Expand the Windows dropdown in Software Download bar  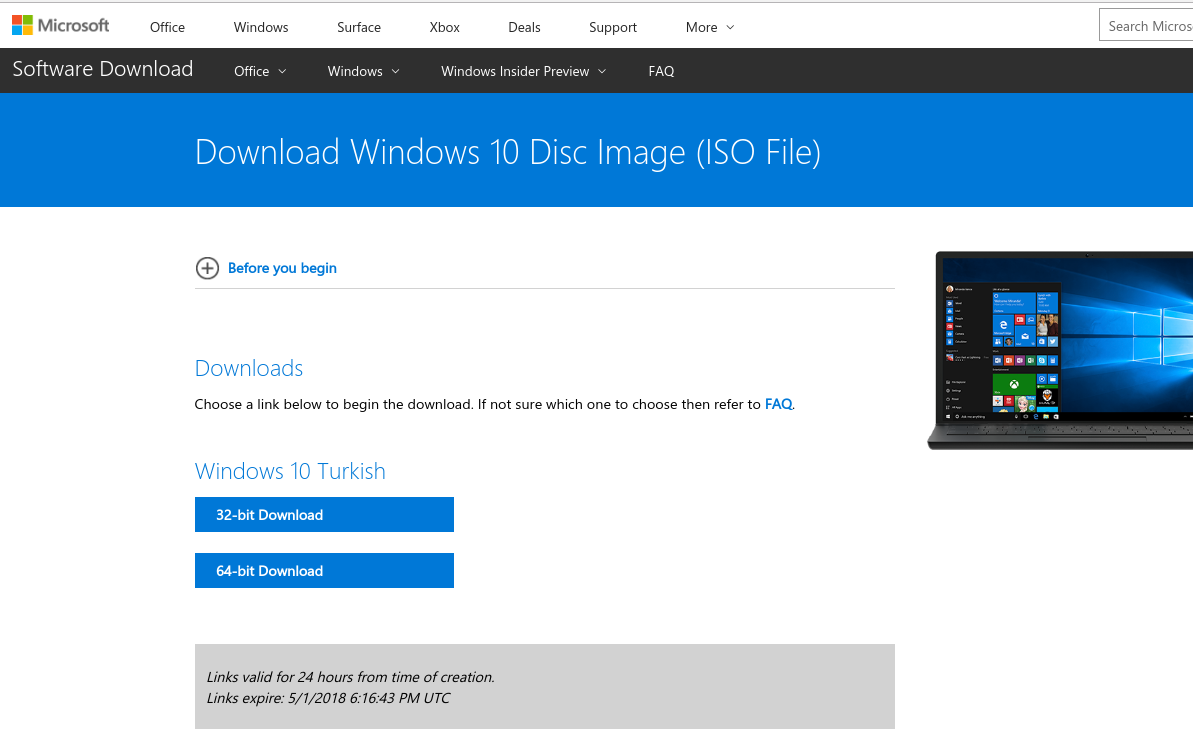(364, 72)
